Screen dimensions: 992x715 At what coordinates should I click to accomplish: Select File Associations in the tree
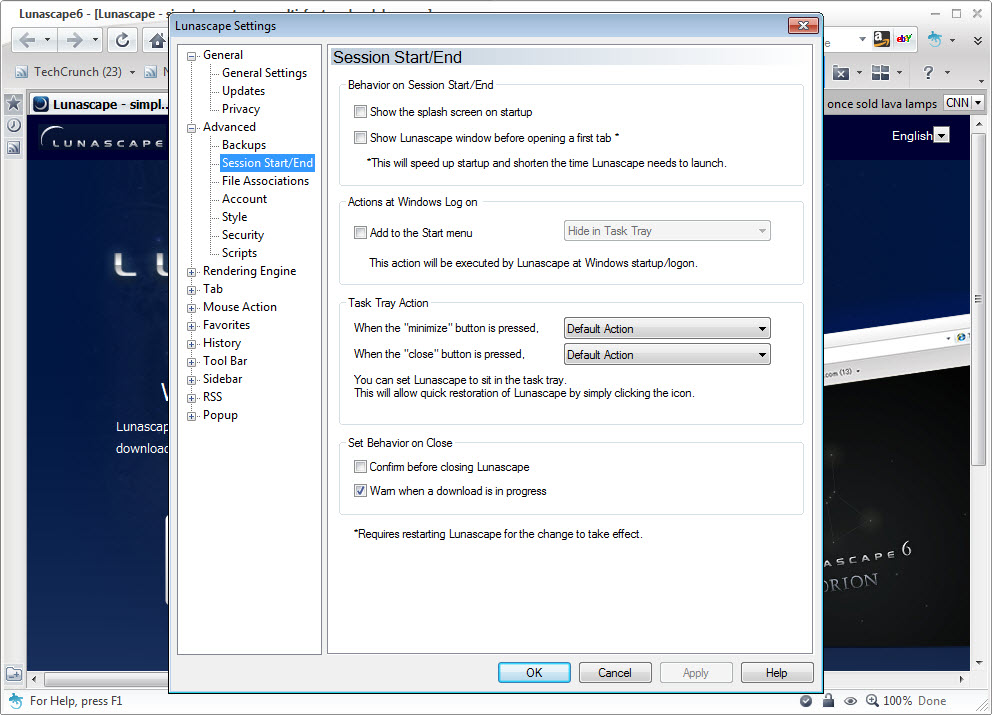pos(266,181)
